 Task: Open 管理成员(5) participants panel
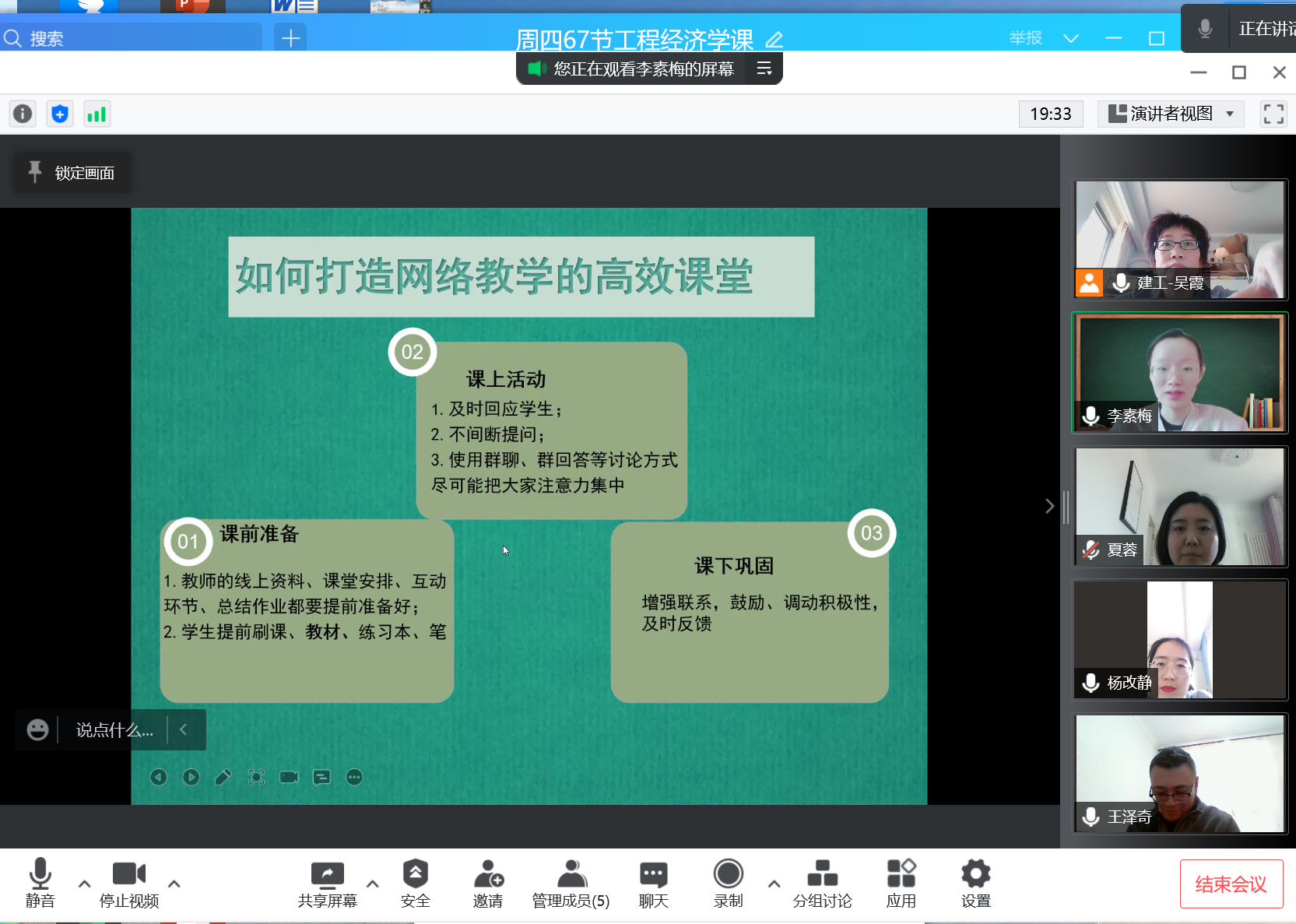pyautogui.click(x=571, y=875)
